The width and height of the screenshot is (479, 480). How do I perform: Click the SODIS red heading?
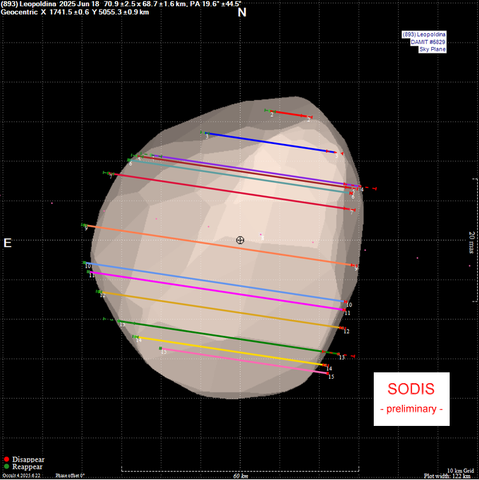click(411, 389)
